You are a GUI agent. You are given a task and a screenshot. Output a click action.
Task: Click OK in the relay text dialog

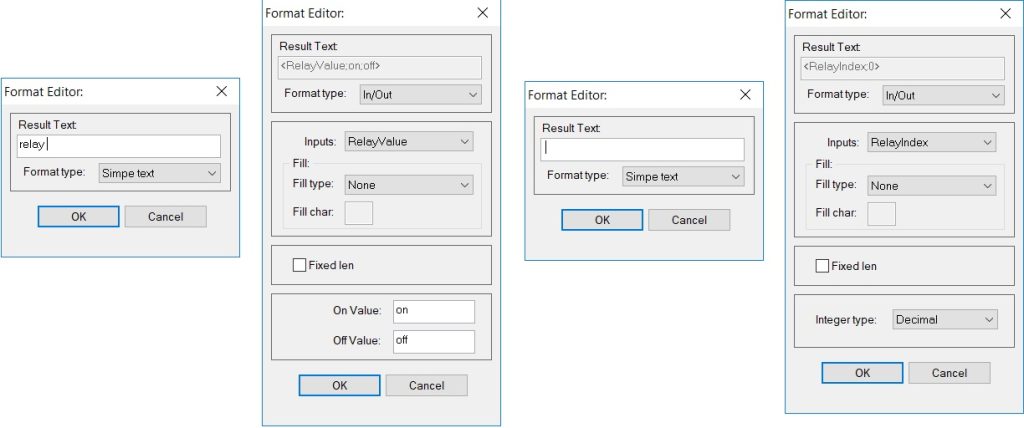(78, 216)
